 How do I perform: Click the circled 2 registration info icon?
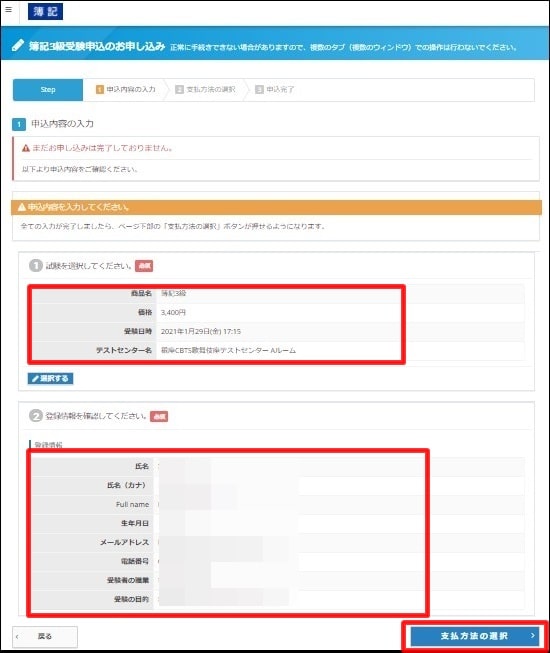36,416
